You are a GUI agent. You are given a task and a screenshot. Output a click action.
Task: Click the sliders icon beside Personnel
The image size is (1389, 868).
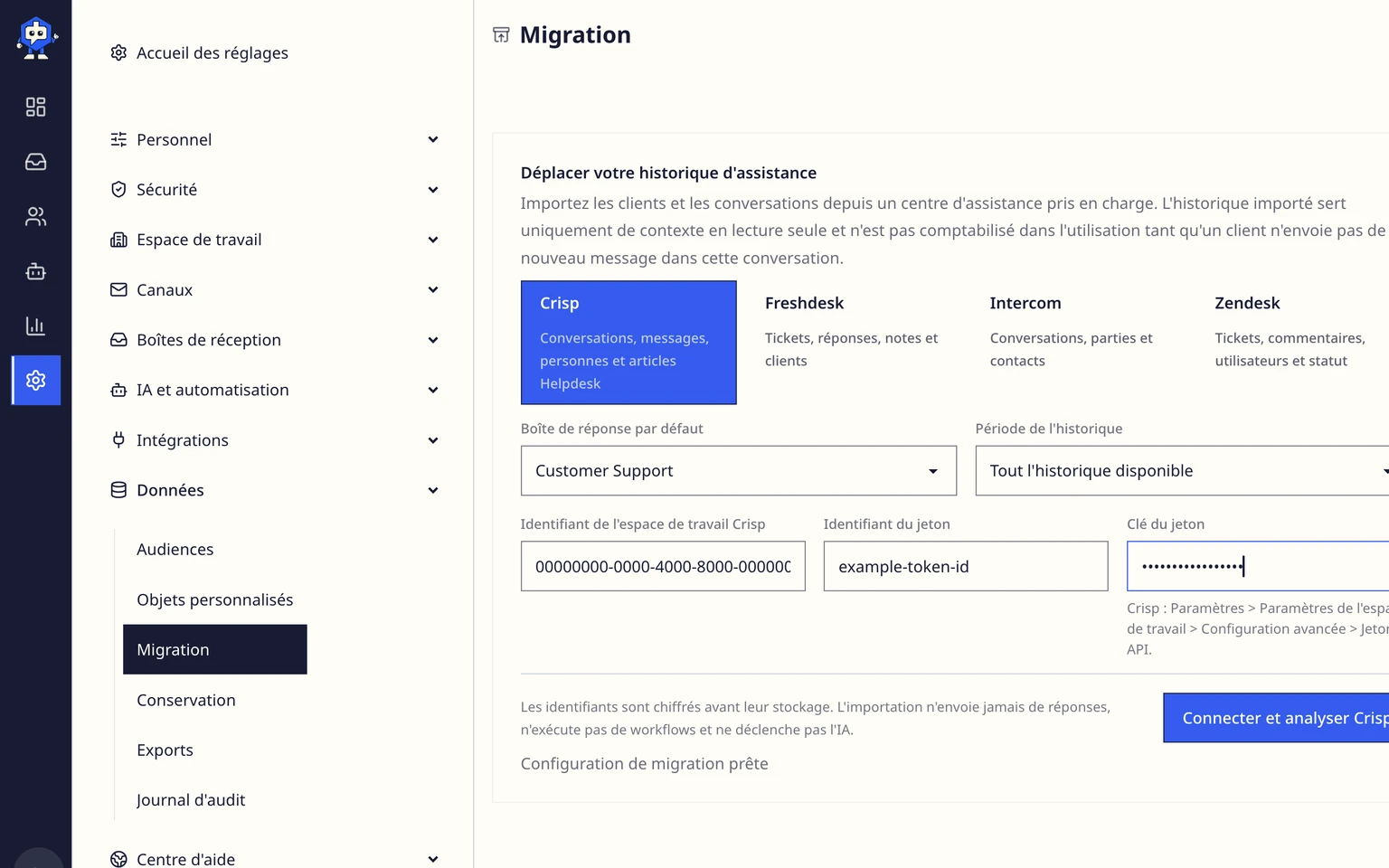tap(118, 139)
